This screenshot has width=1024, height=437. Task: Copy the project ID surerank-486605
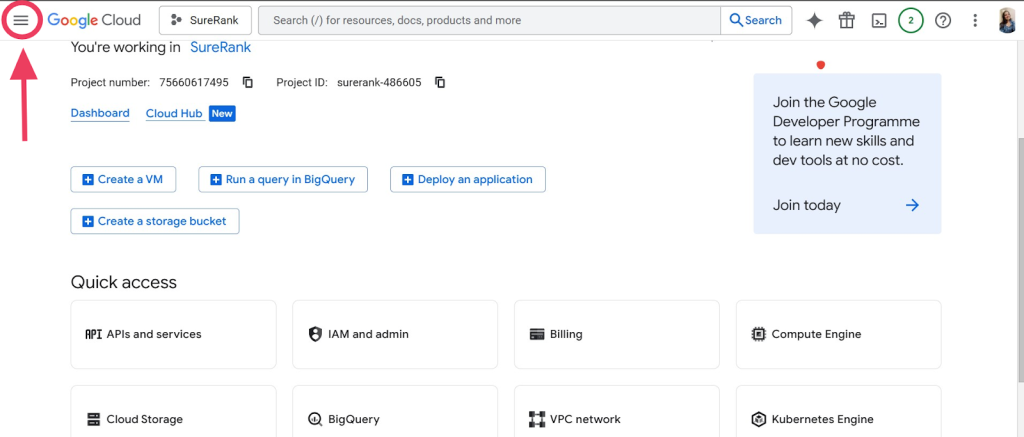click(x=440, y=82)
